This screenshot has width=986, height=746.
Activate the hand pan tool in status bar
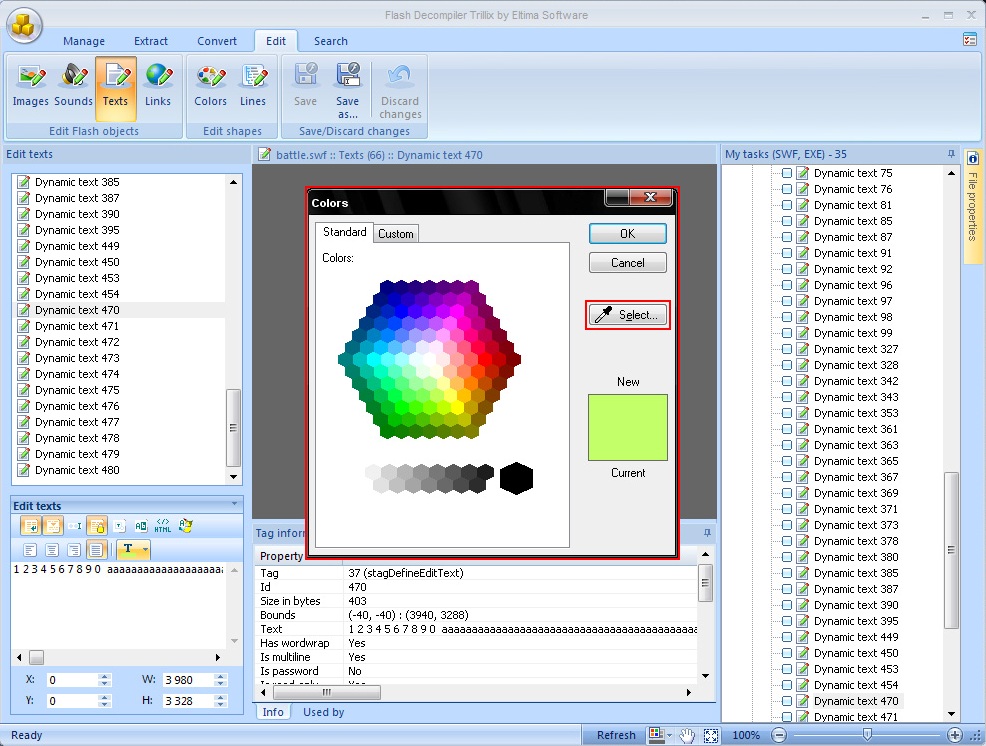click(687, 735)
